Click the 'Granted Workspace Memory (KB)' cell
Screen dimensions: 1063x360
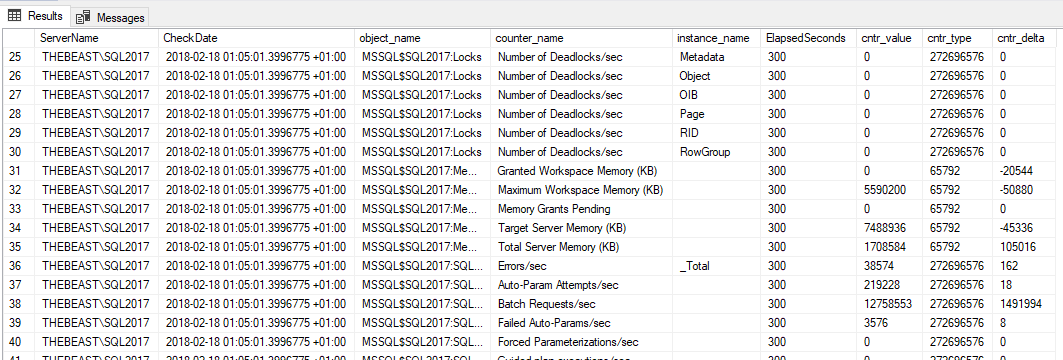(582, 171)
